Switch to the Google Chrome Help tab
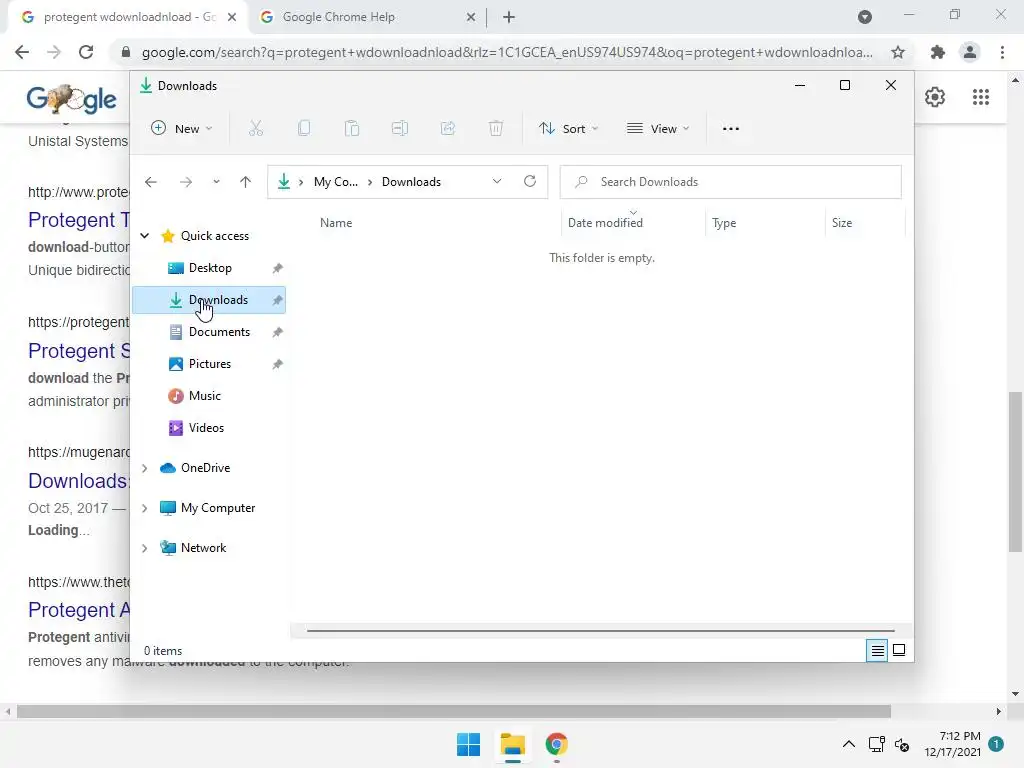This screenshot has height=768, width=1024. pyautogui.click(x=366, y=17)
